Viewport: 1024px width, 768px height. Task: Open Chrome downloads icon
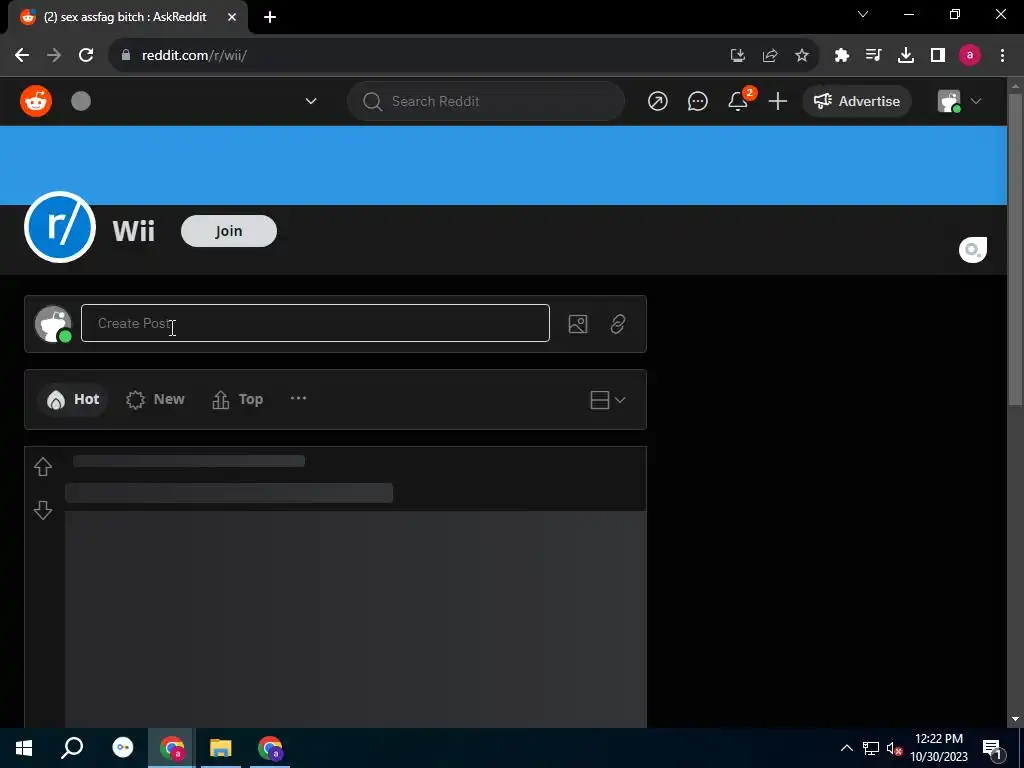pyautogui.click(x=906, y=56)
